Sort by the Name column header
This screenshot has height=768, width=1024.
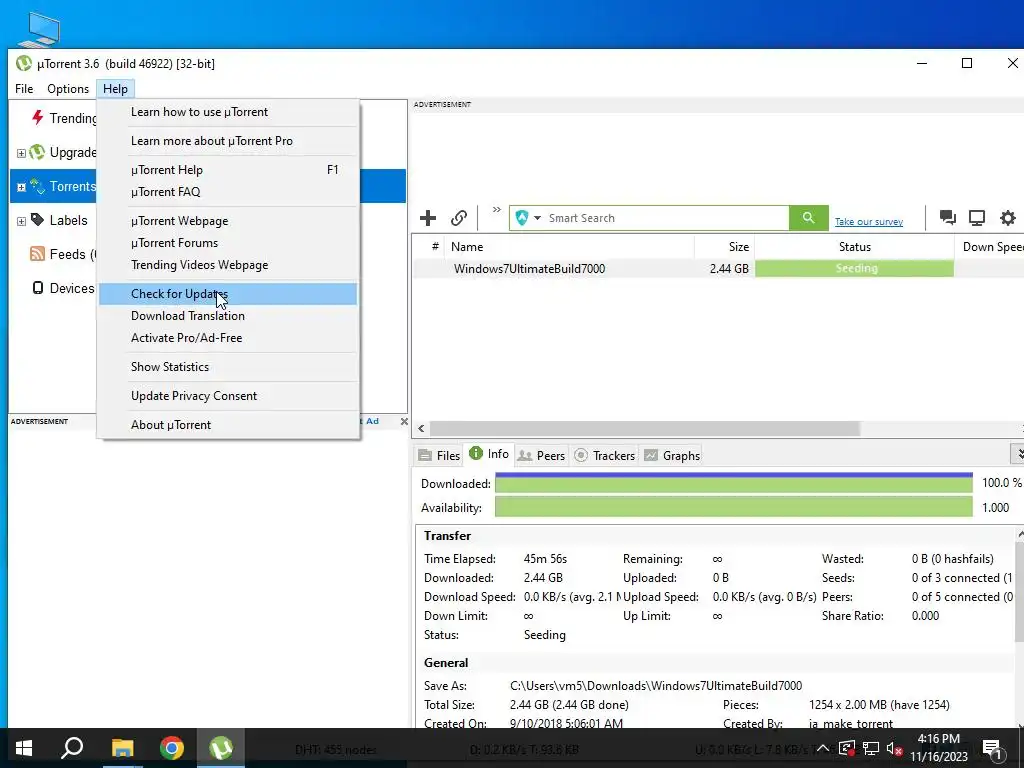click(569, 247)
